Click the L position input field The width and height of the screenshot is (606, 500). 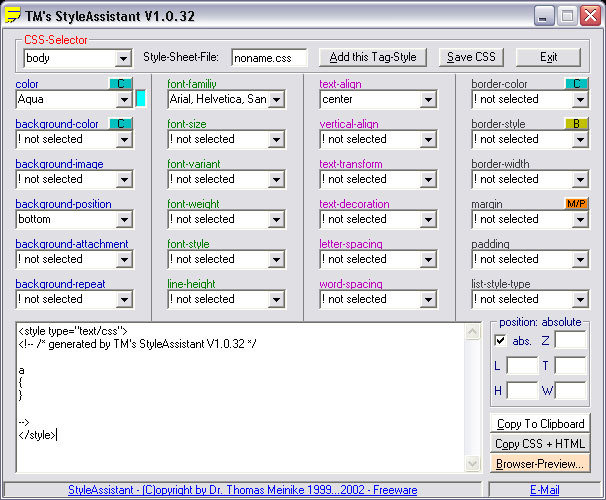[x=522, y=365]
